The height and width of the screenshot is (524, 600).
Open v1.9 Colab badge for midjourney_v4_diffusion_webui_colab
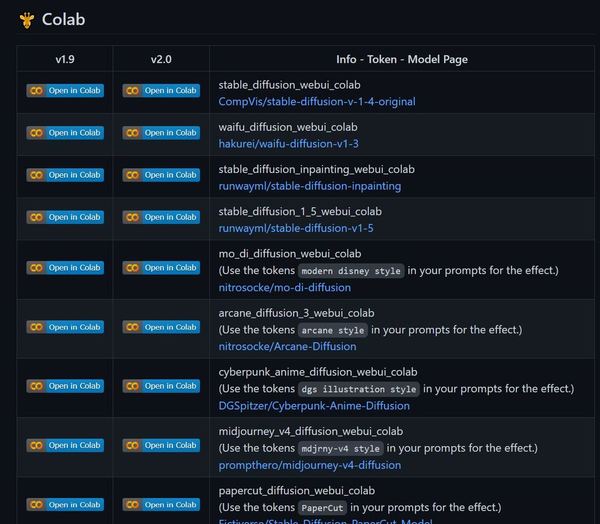point(65,445)
